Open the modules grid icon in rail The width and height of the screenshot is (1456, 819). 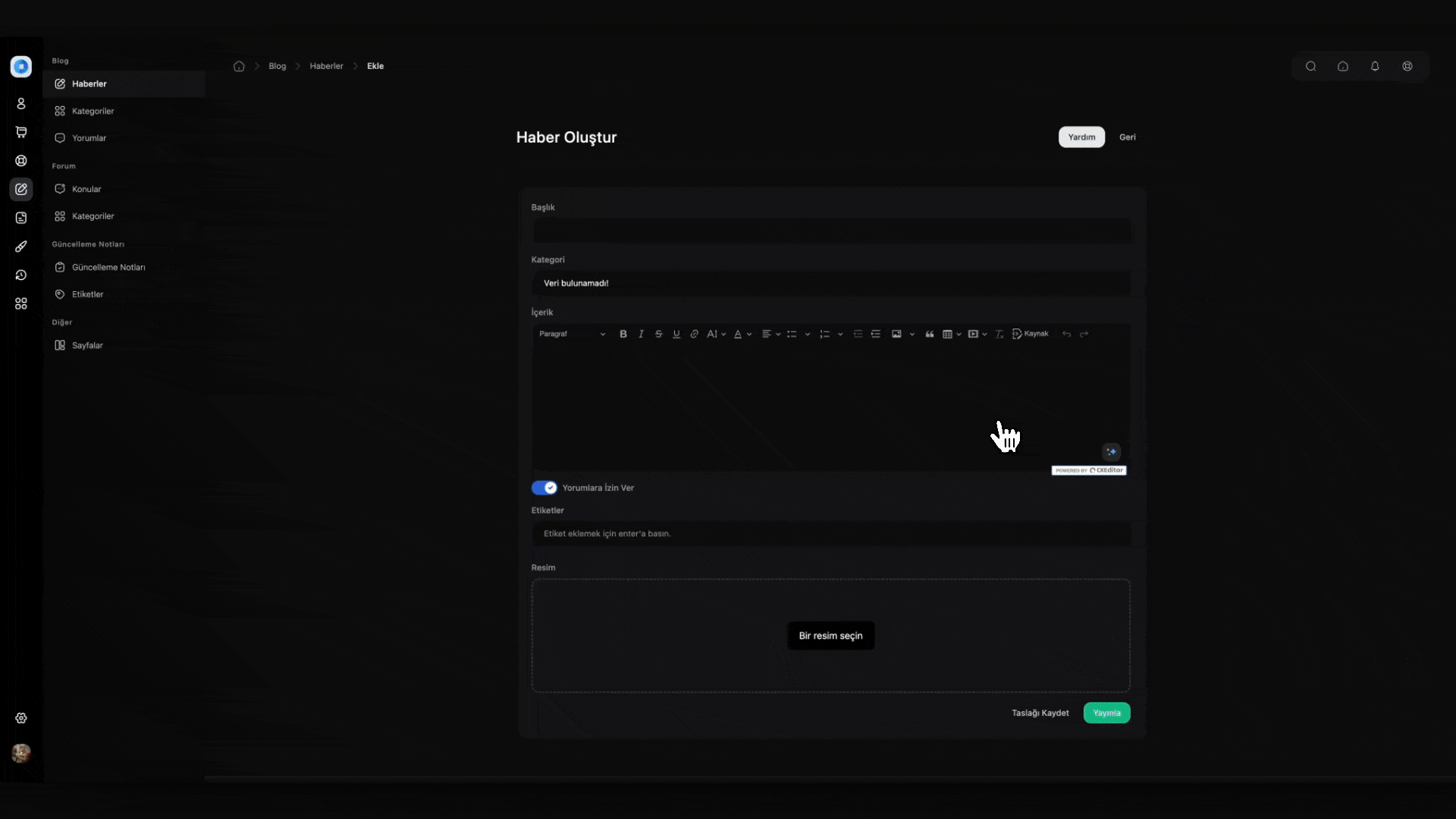21,303
